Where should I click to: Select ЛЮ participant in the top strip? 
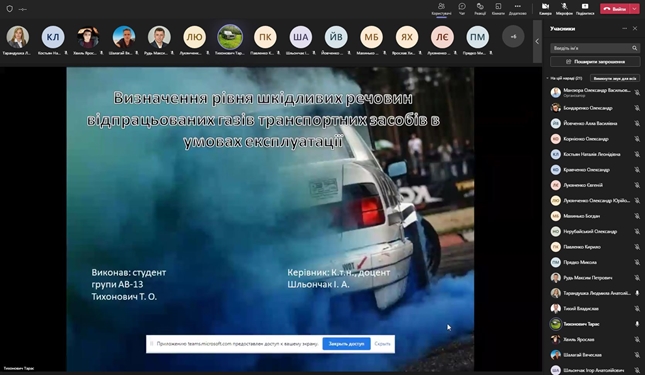[x=194, y=37]
